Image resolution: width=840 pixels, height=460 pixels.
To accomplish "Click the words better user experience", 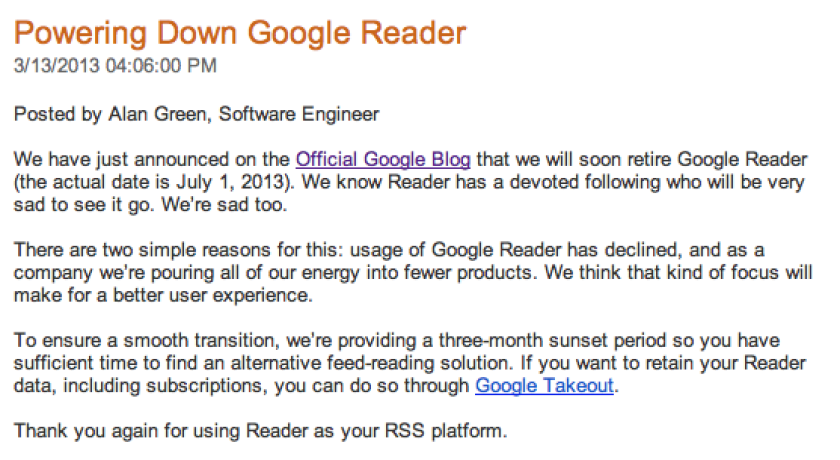I will [213, 295].
